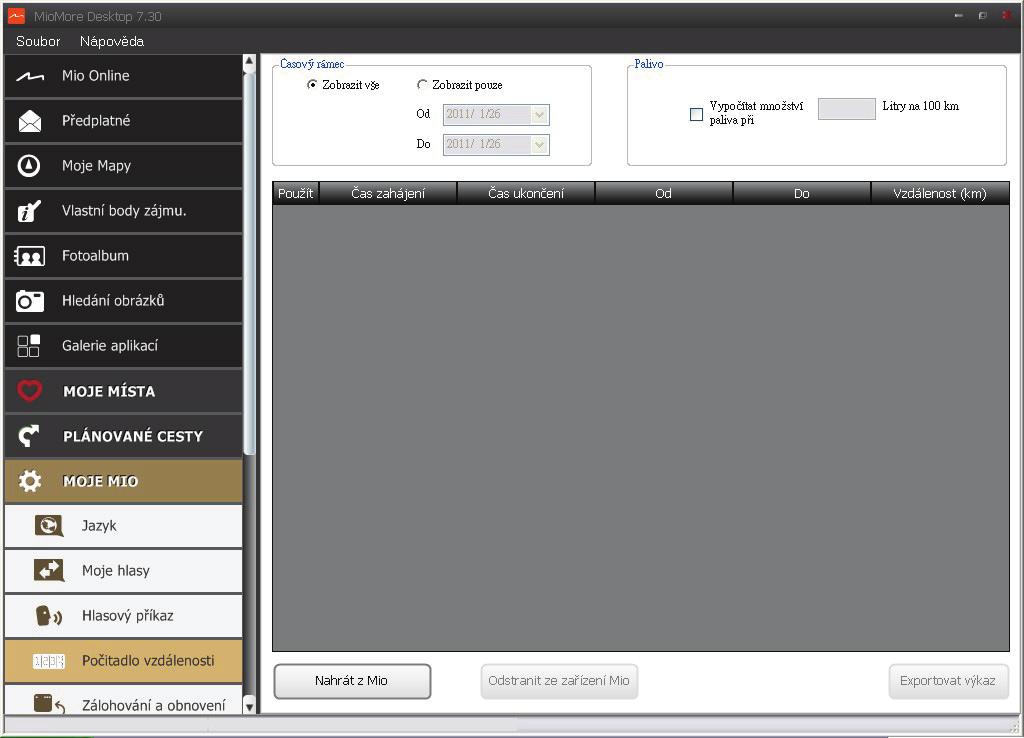
Task: Click Odstranit ze zařízení Mio button
Action: click(x=559, y=681)
